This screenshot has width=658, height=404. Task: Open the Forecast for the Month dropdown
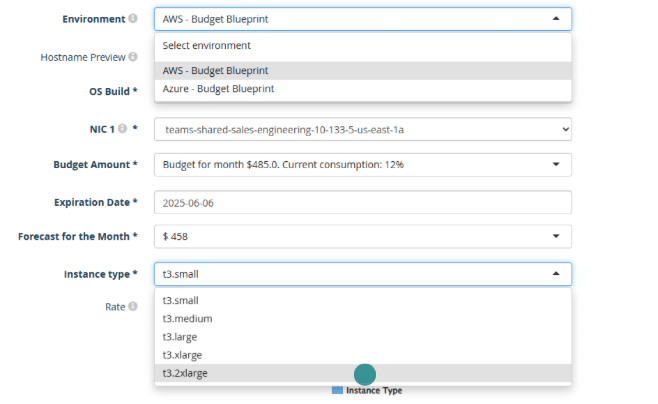363,237
